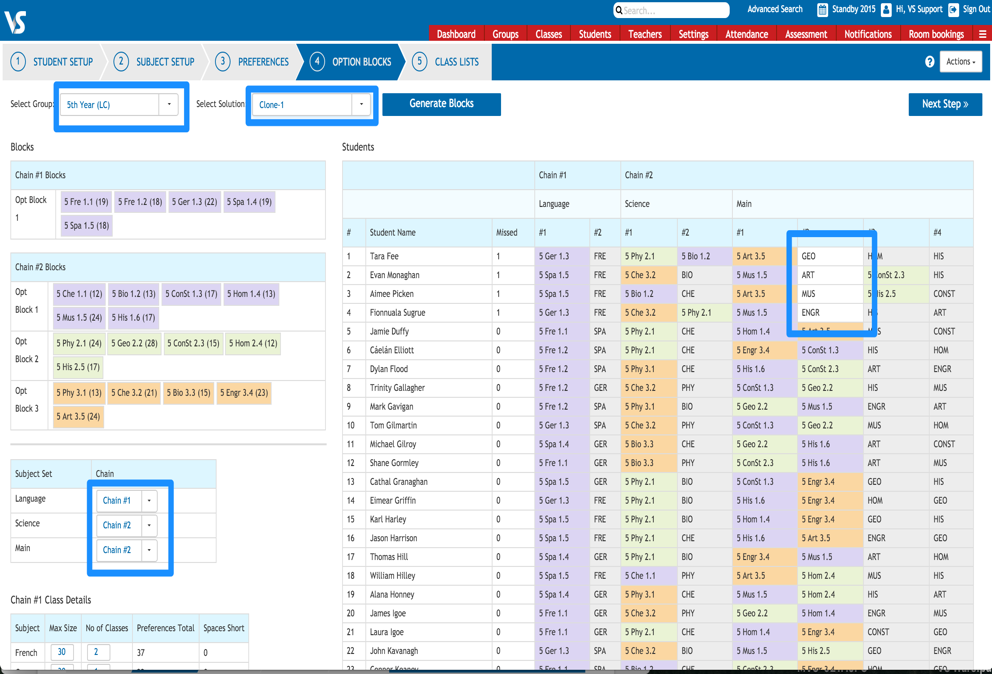Open the Science subject set chain dropdown
Image resolution: width=992 pixels, height=674 pixels.
[x=125, y=525]
